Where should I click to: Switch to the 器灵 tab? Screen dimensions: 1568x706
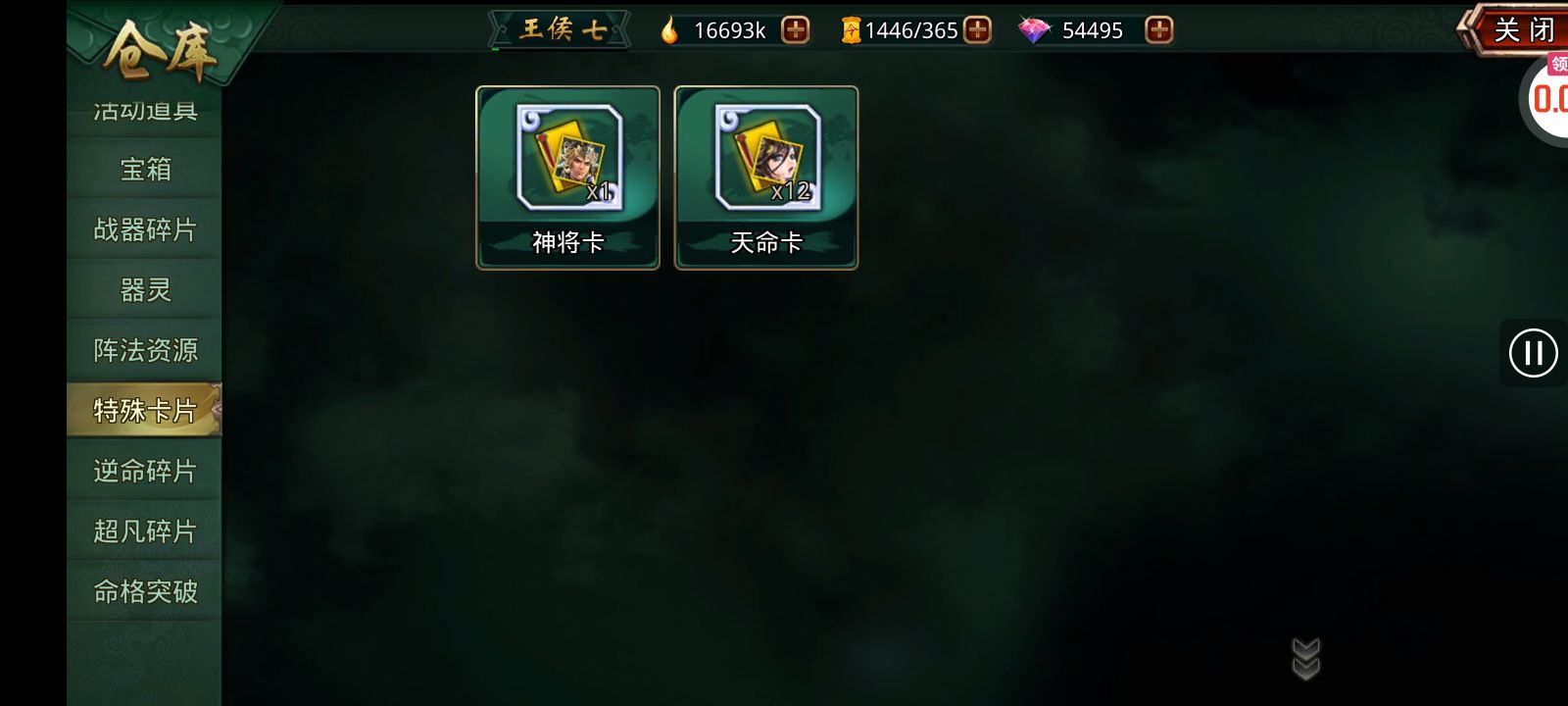coord(145,290)
